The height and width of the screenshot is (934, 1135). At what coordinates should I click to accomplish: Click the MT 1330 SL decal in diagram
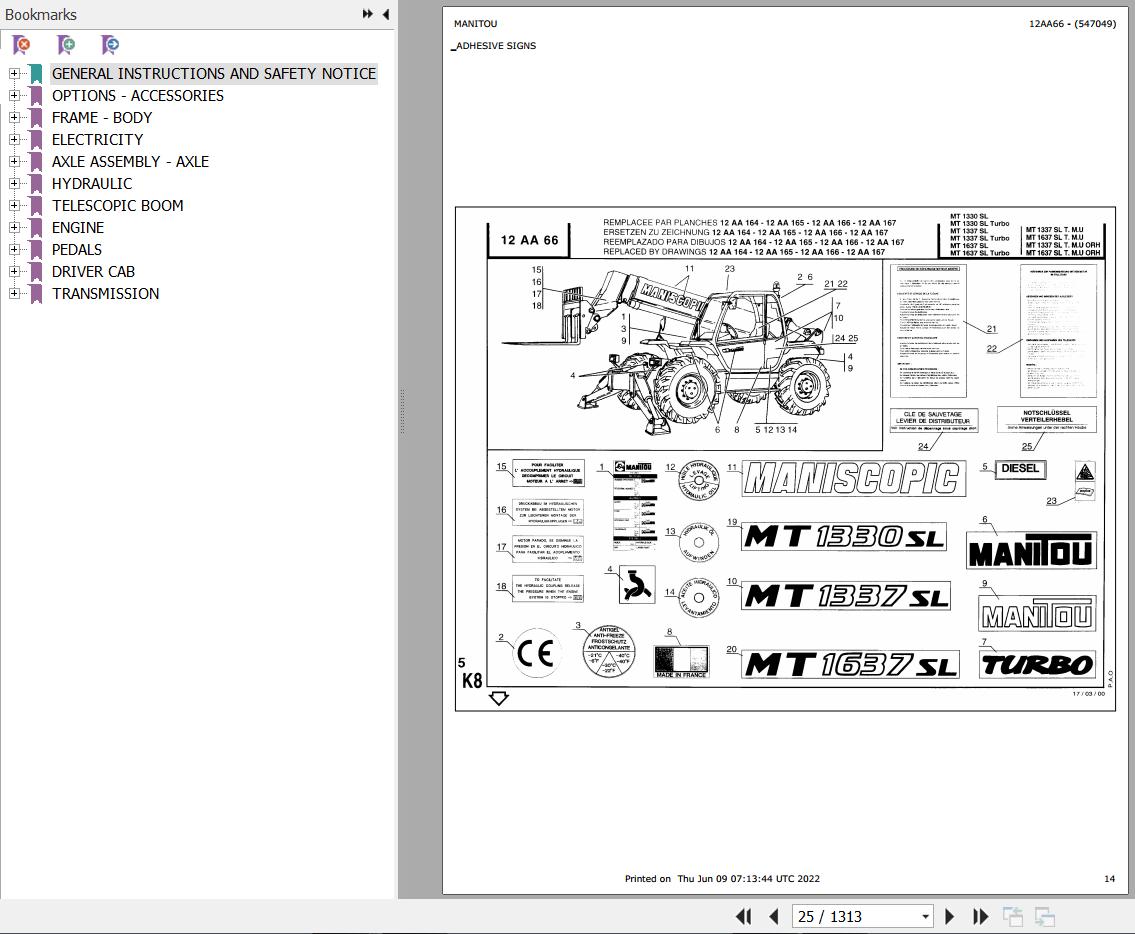click(843, 537)
